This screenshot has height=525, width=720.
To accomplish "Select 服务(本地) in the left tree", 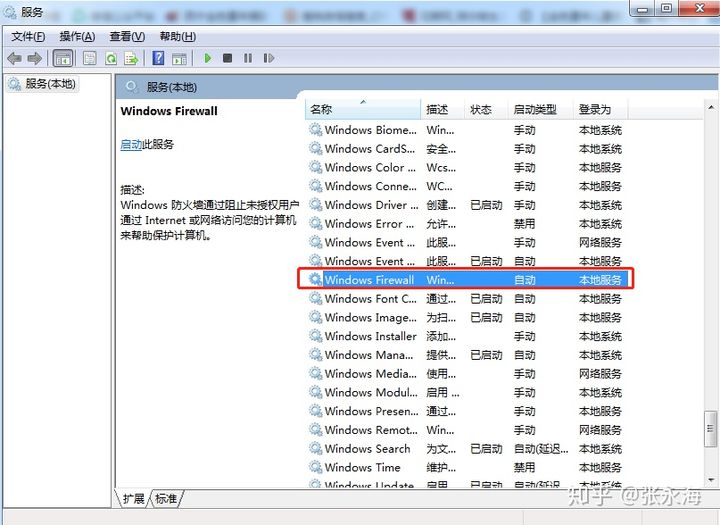I will coord(50,85).
